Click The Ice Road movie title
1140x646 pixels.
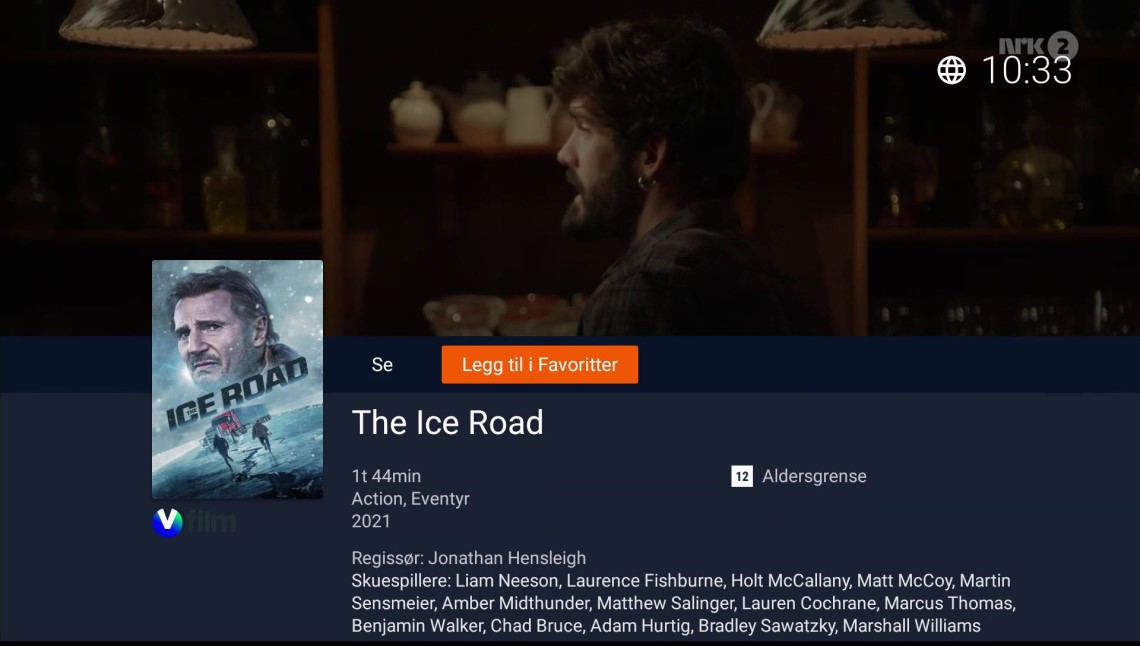point(447,423)
